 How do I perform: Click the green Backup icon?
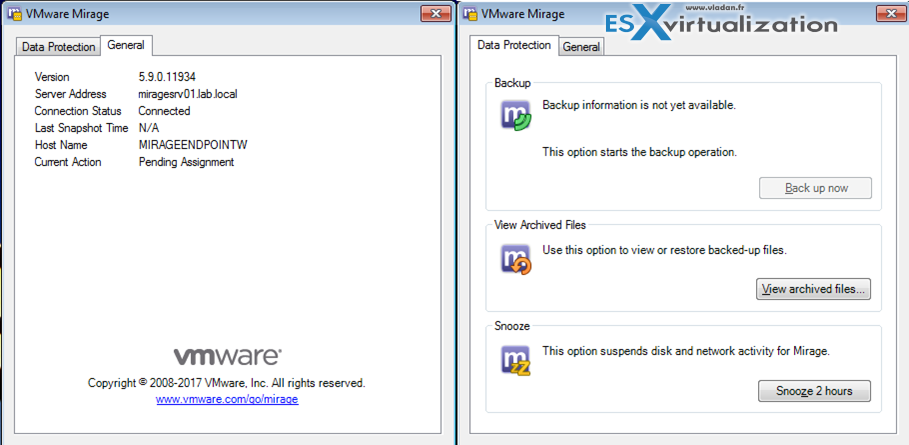[x=516, y=116]
